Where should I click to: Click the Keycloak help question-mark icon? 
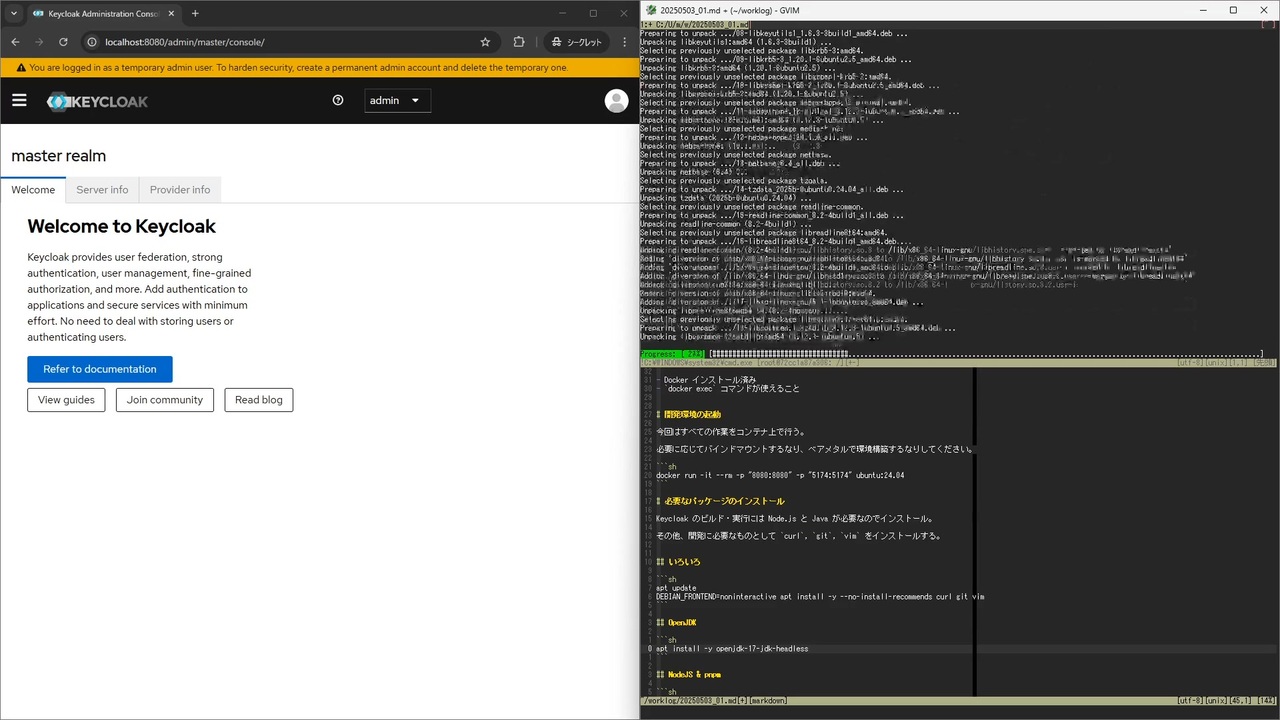pos(338,100)
